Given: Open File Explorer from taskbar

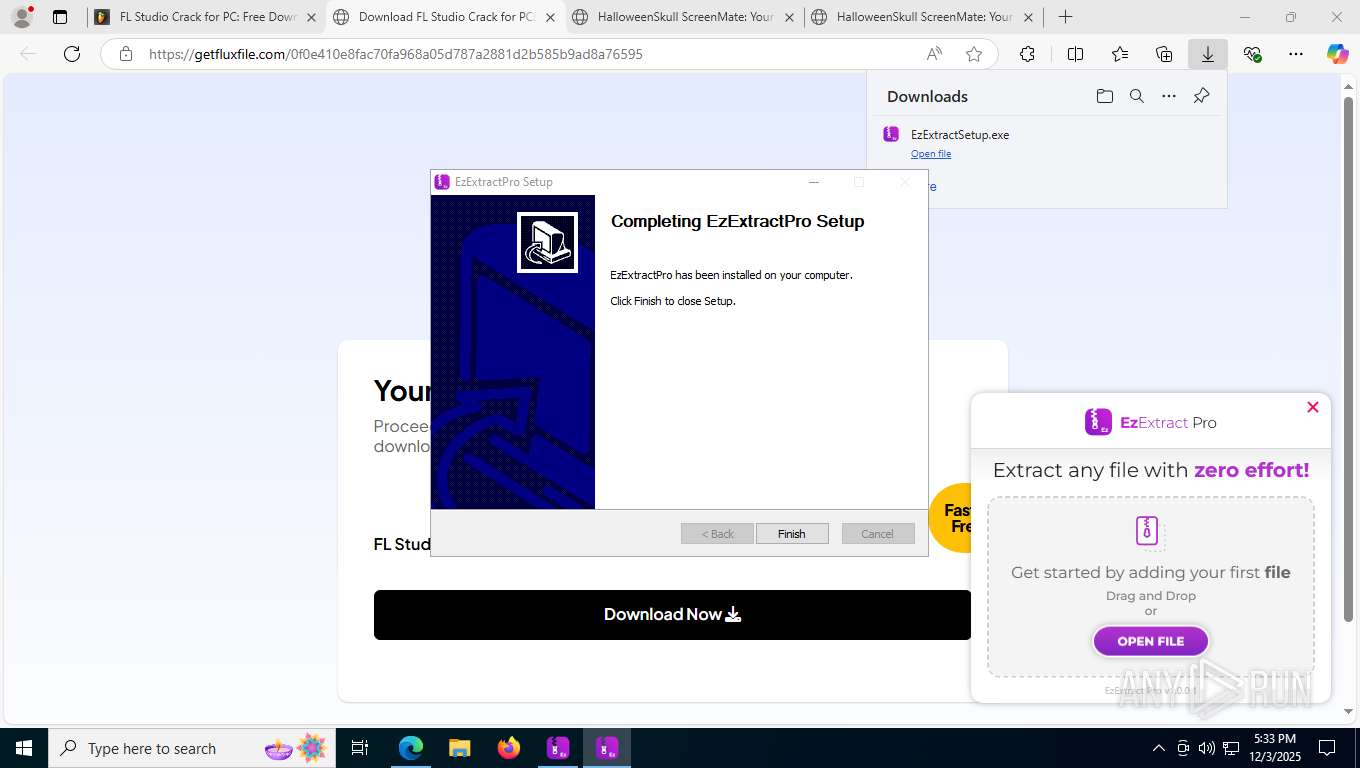Looking at the screenshot, I should [x=459, y=748].
